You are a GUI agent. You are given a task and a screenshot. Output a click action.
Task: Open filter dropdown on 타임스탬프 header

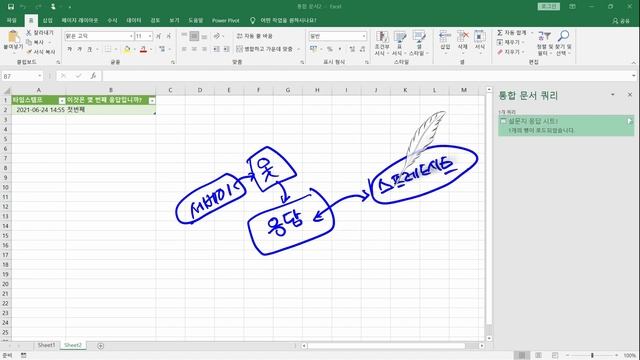tap(62, 100)
